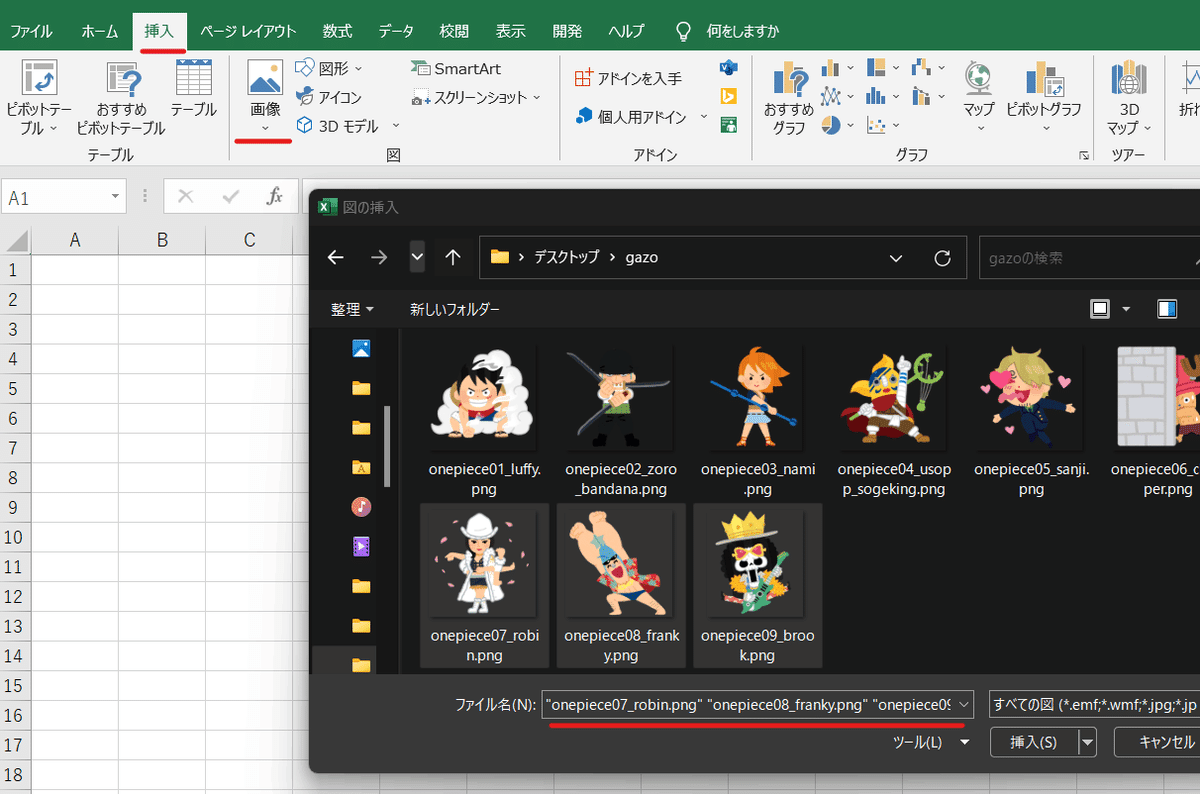Click the ピボットグラフ (PivotChart) button

point(1044,97)
